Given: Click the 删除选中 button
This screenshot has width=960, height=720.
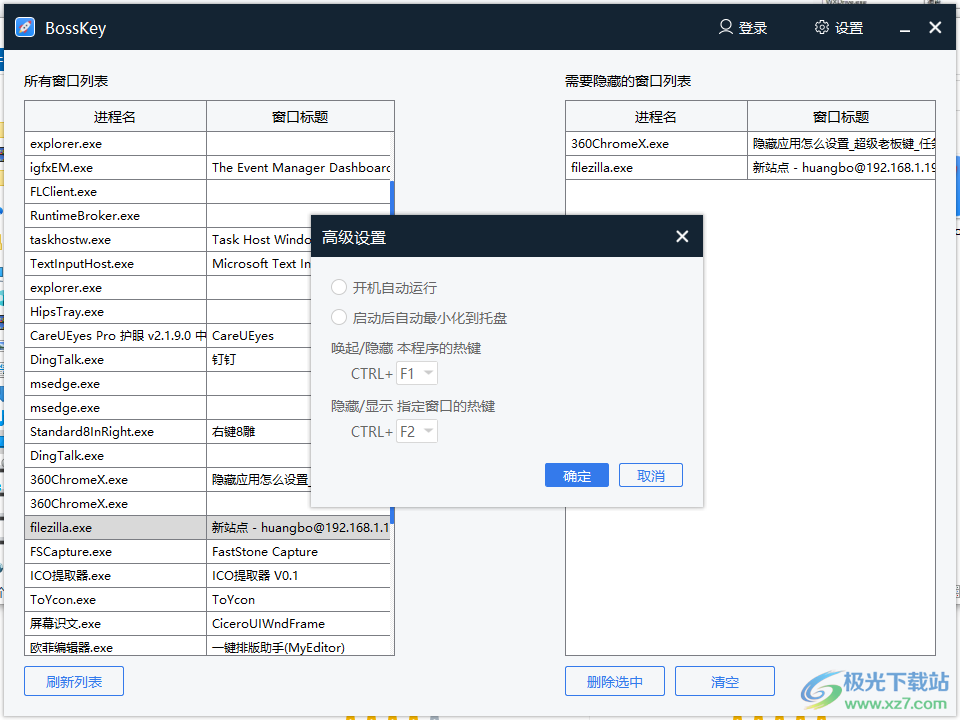Looking at the screenshot, I should point(615,681).
